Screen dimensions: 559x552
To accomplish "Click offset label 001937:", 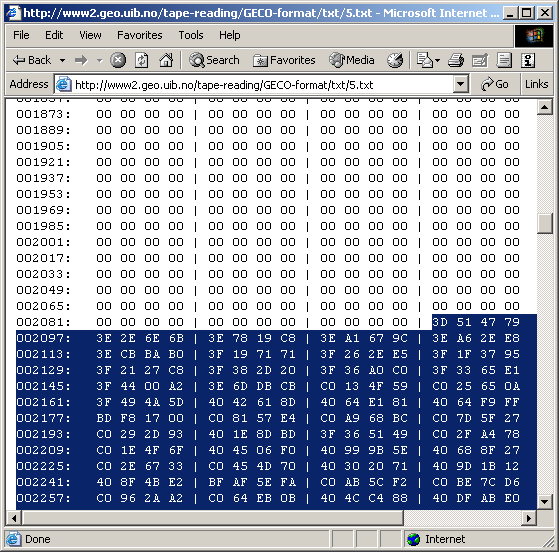I will (43, 178).
